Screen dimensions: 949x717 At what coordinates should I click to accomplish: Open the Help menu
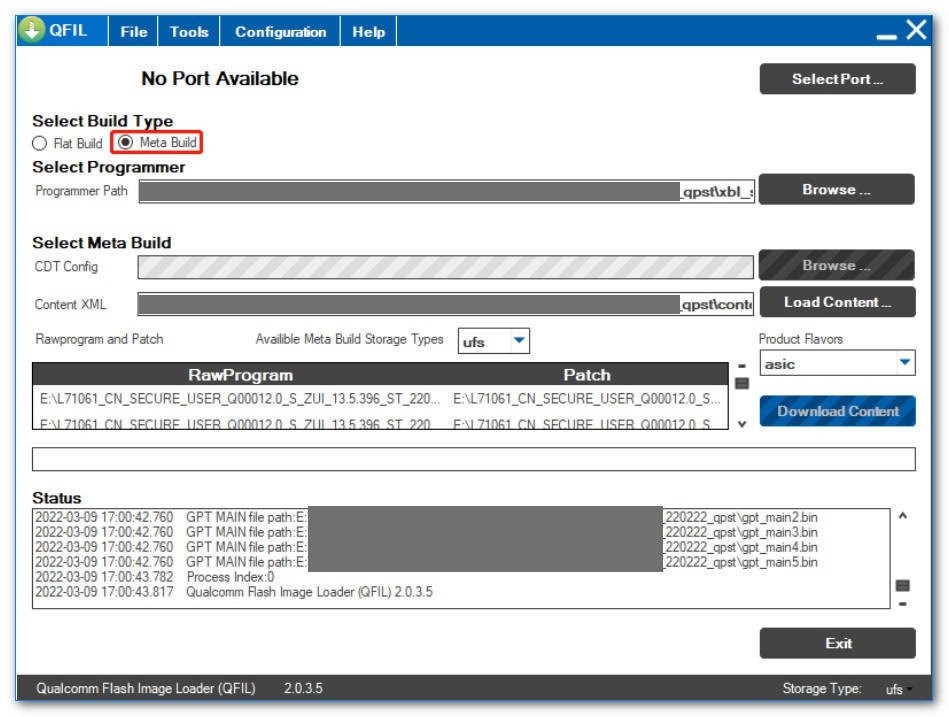[369, 31]
